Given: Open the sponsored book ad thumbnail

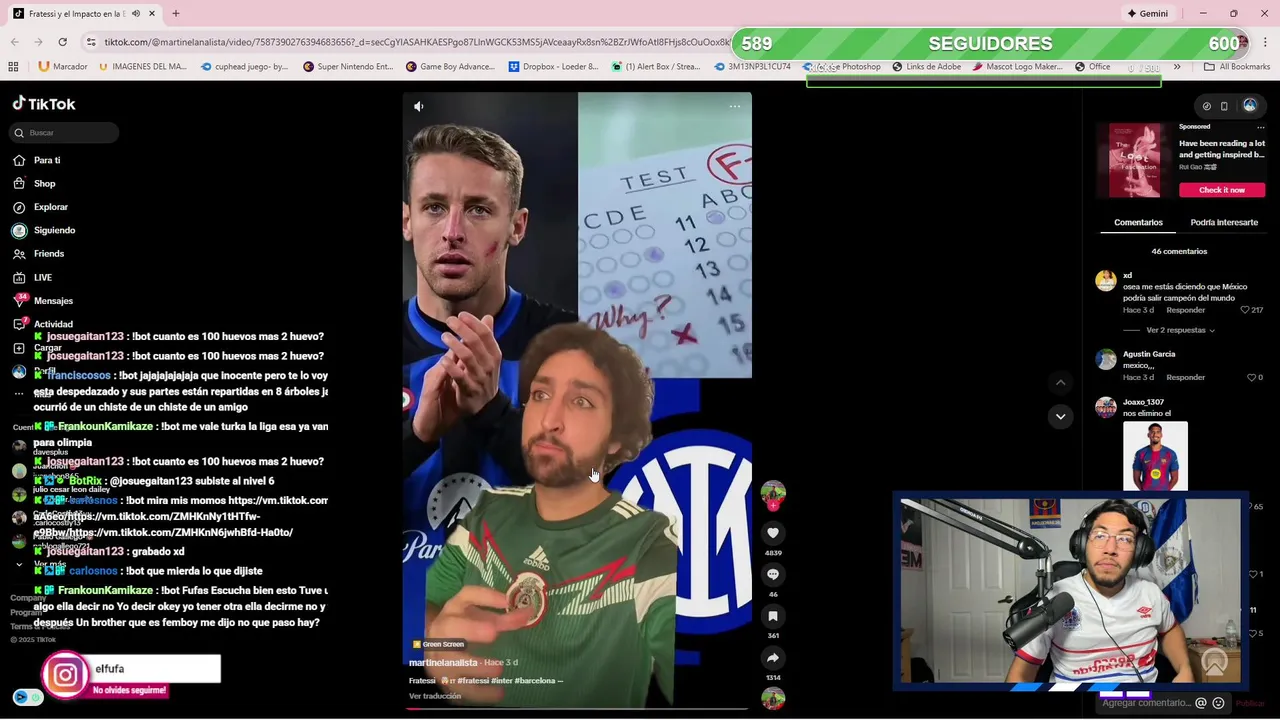Looking at the screenshot, I should pyautogui.click(x=1135, y=161).
